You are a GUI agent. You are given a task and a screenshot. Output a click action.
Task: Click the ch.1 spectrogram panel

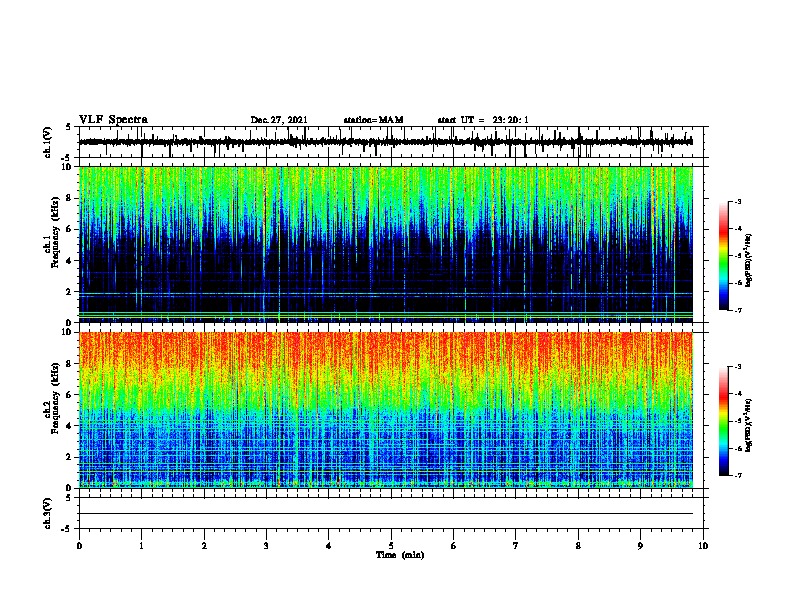pos(386,244)
